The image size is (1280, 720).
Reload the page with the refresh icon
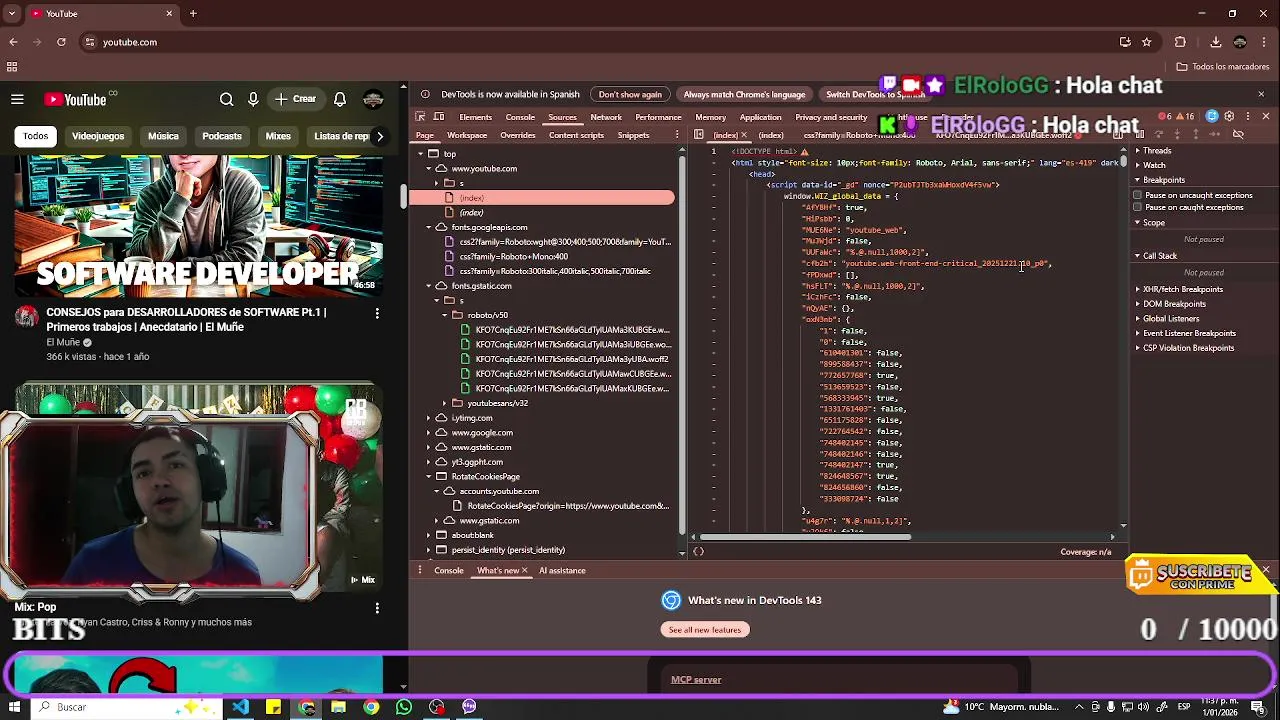61,42
